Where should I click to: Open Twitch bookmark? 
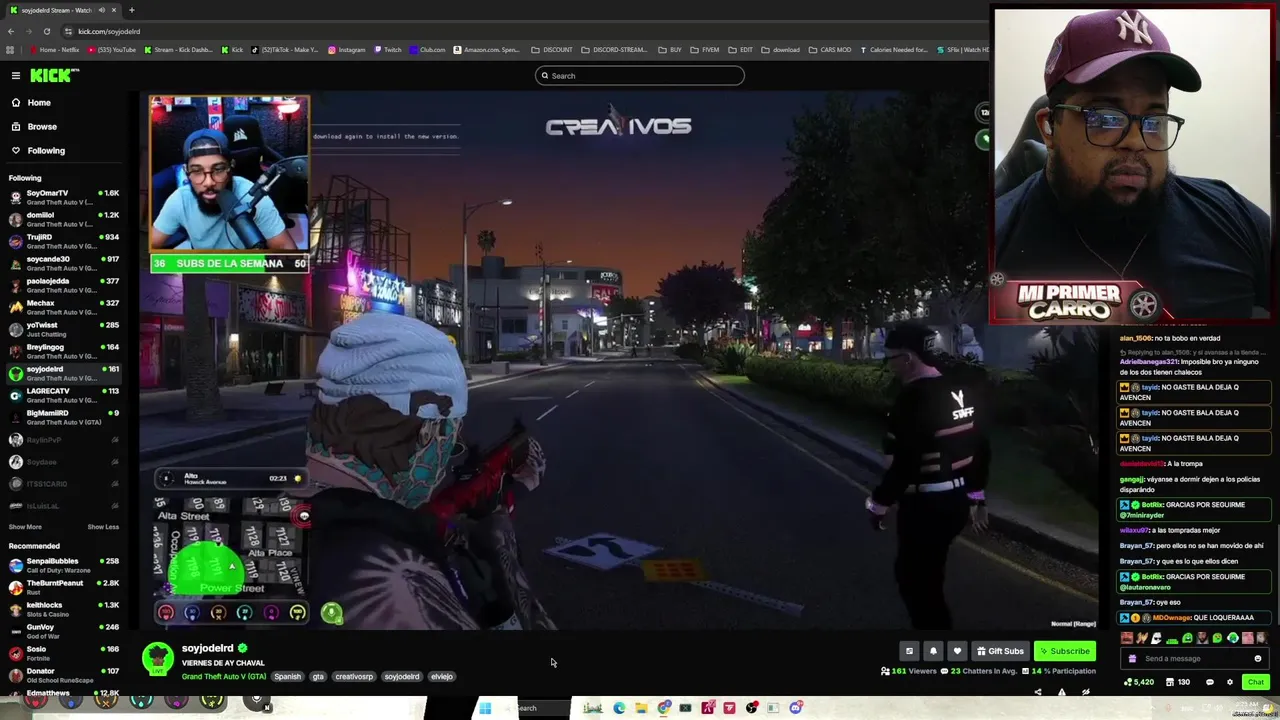click(388, 50)
